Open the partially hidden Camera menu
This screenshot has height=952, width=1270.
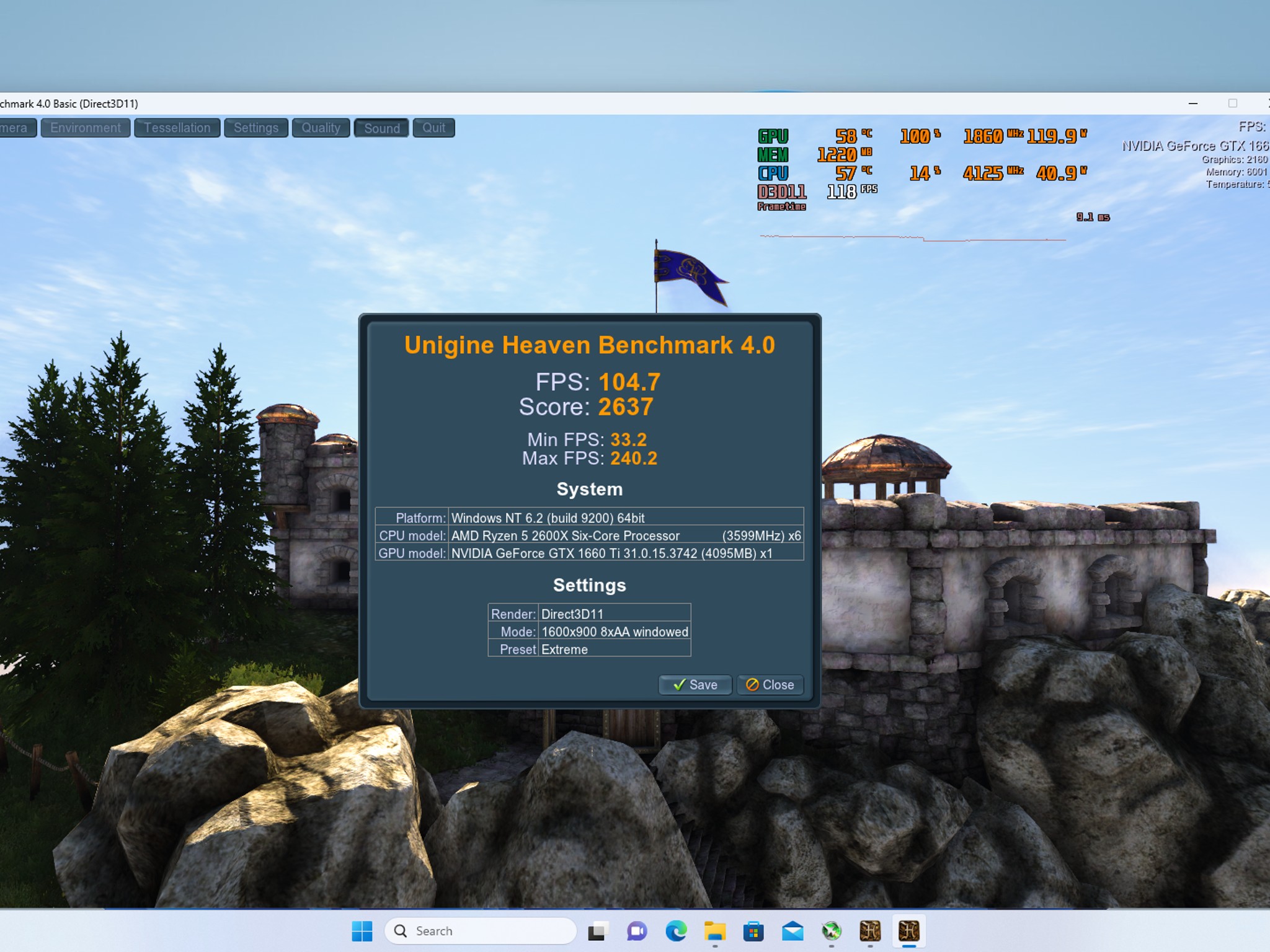(17, 128)
